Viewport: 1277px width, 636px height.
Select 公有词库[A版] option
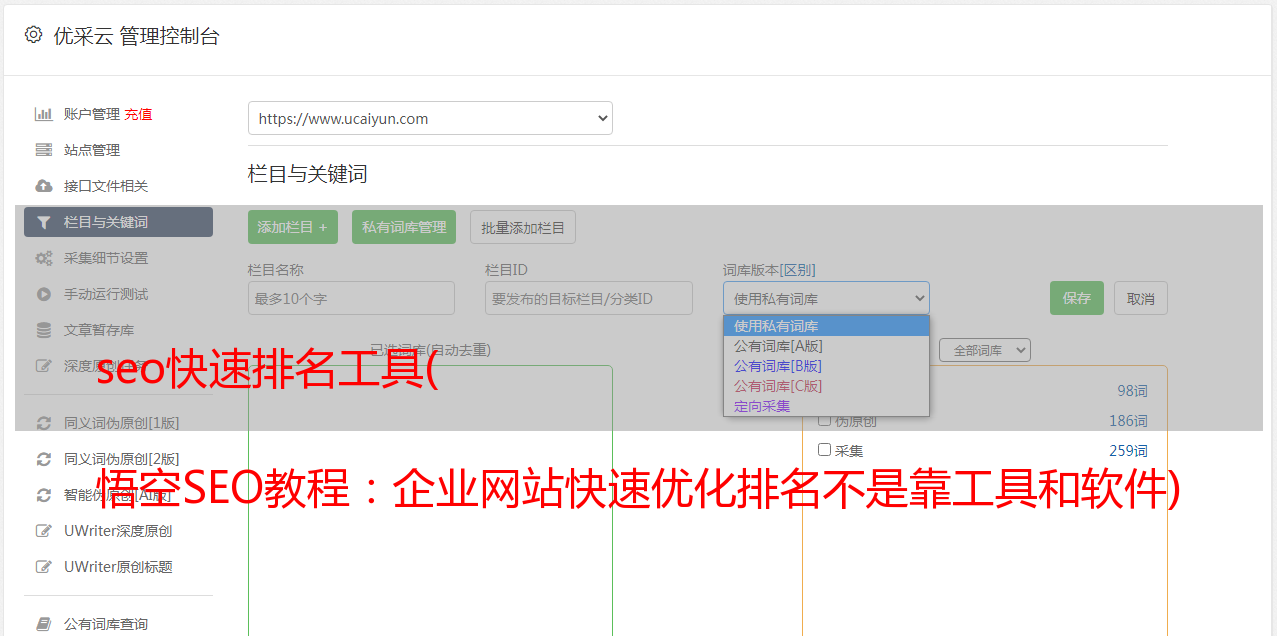826,346
